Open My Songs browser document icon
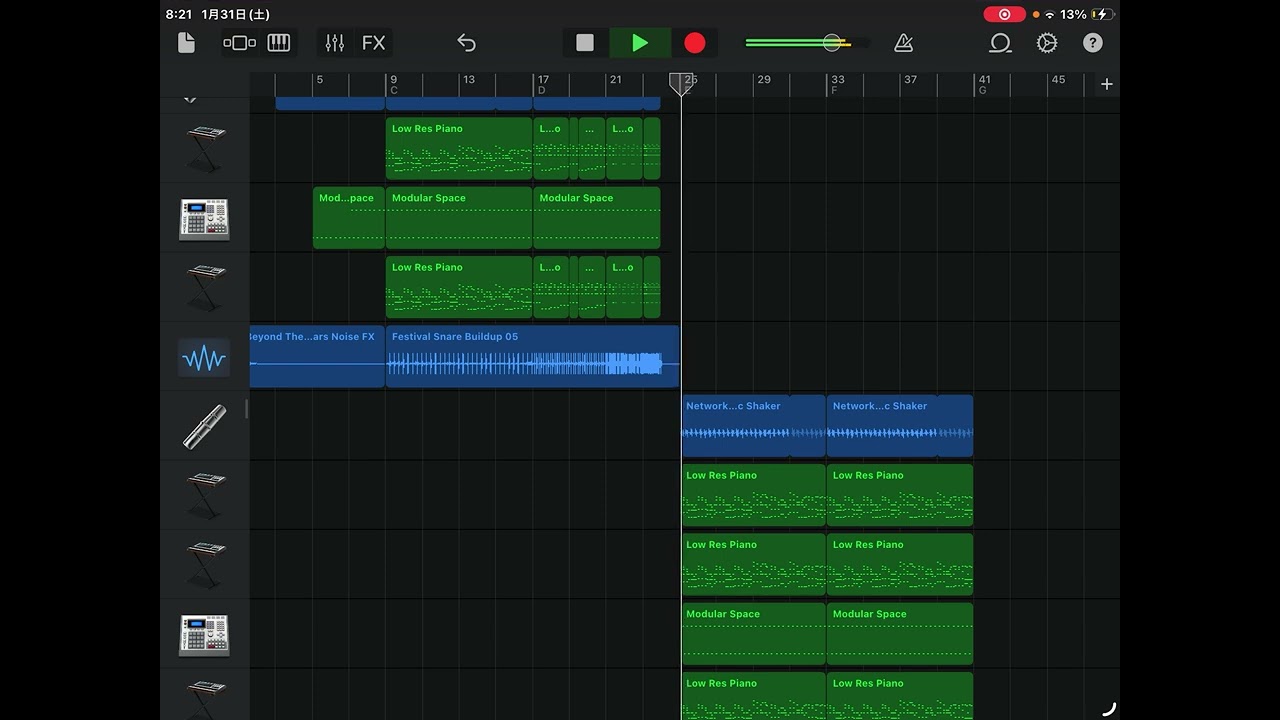The width and height of the screenshot is (1280, 720). point(186,43)
